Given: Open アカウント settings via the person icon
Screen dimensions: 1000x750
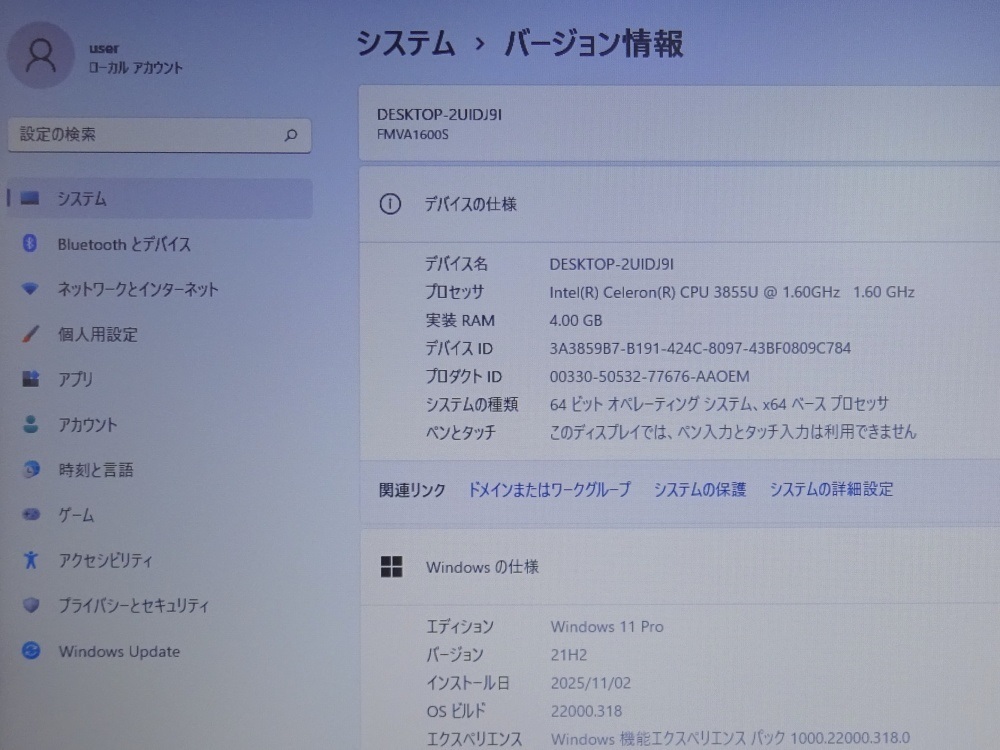Looking at the screenshot, I should 30,424.
